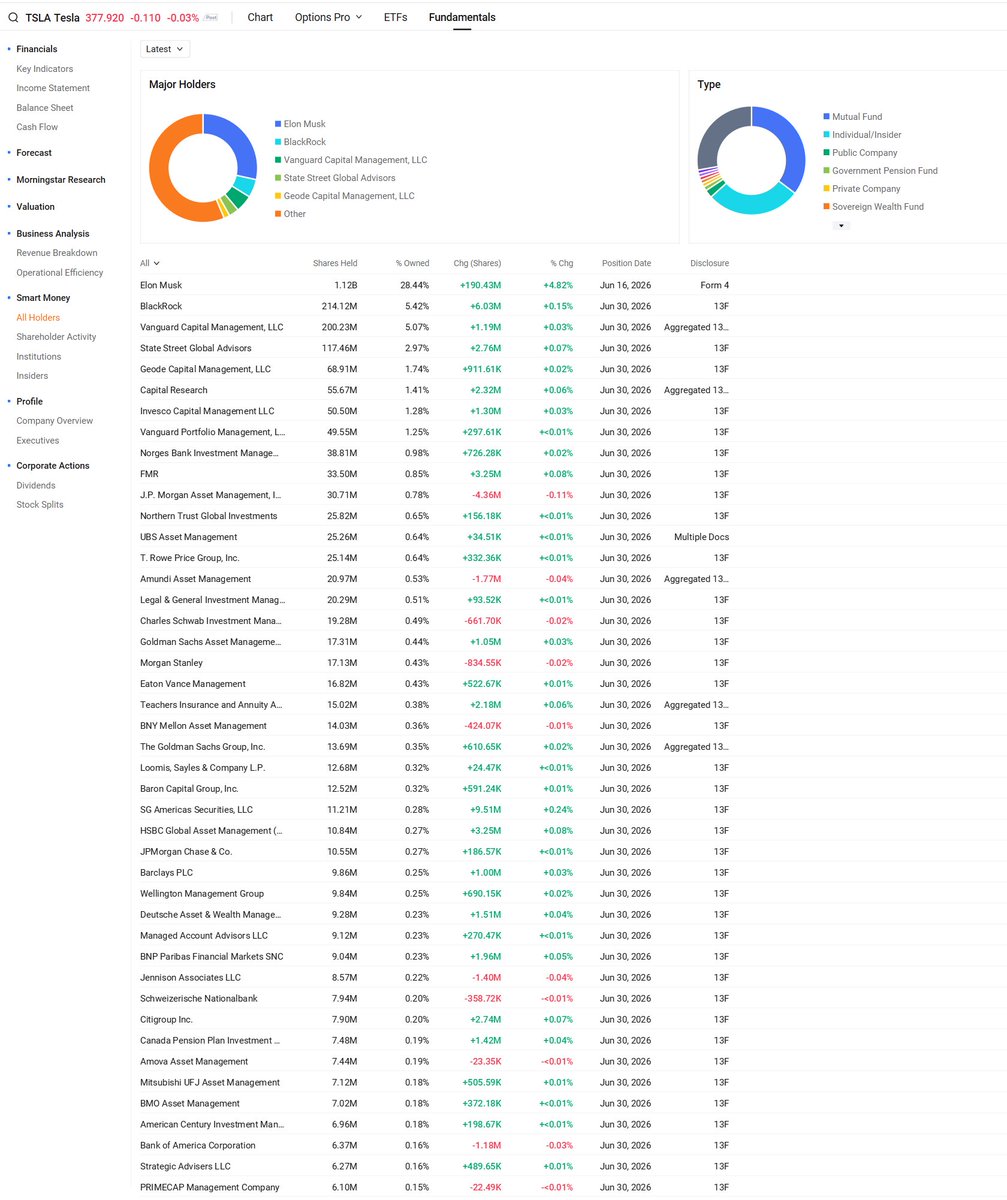1007x1200 pixels.
Task: Collapse the Profile sidebar section
Action: click(x=29, y=402)
